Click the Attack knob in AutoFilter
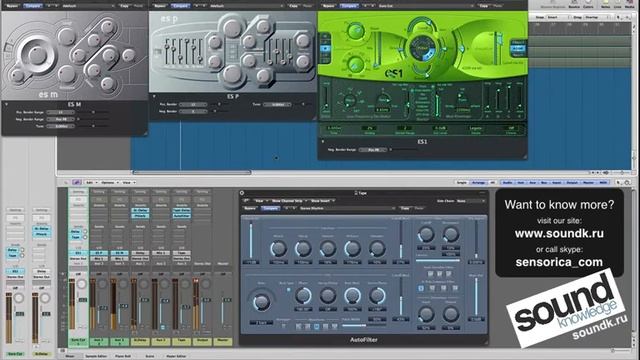The height and width of the screenshot is (360, 640). [x=278, y=248]
